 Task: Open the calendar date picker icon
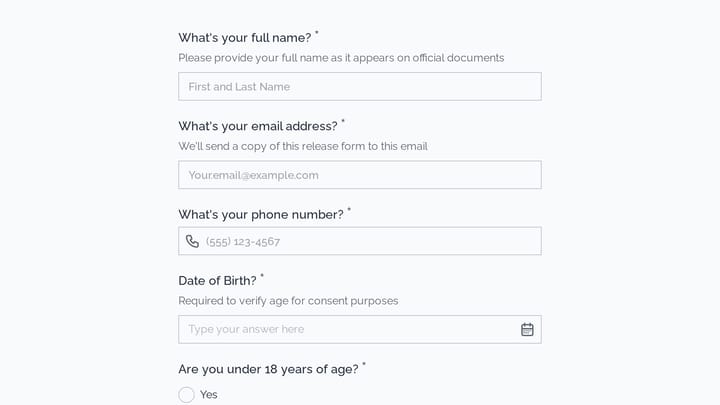[527, 329]
